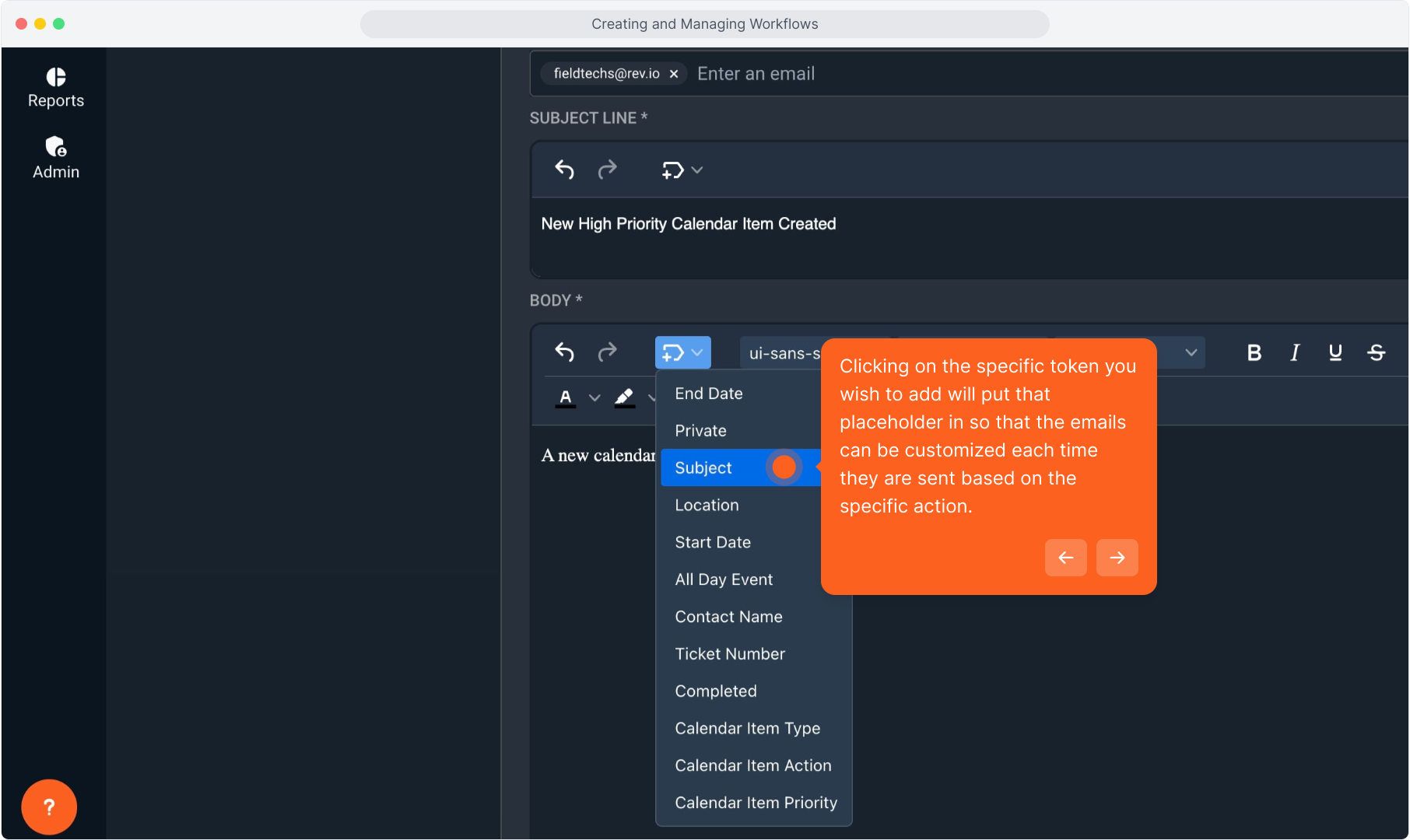The height and width of the screenshot is (840, 1410).
Task: Go to the next tutorial step
Action: (x=1117, y=558)
